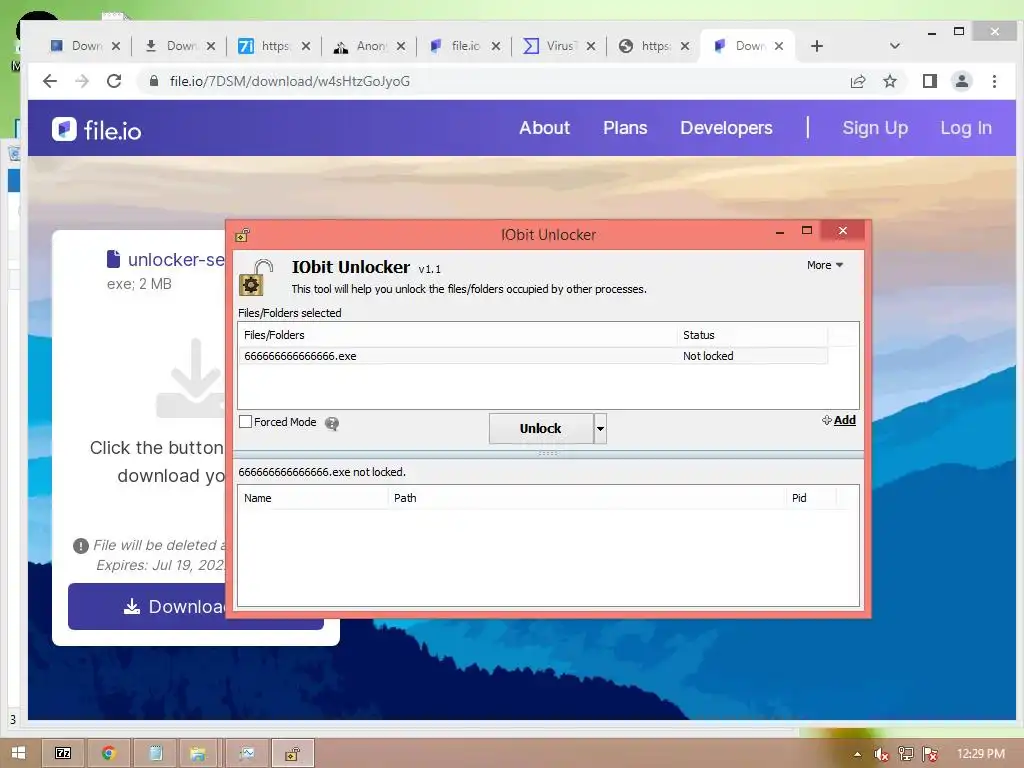1024x768 pixels.
Task: Click the site security padlock icon
Action: click(x=153, y=81)
